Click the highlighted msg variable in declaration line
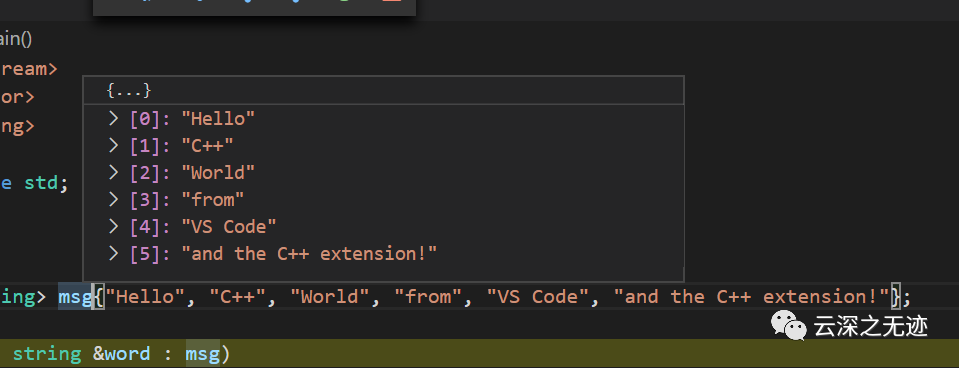This screenshot has width=959, height=368. [74, 297]
